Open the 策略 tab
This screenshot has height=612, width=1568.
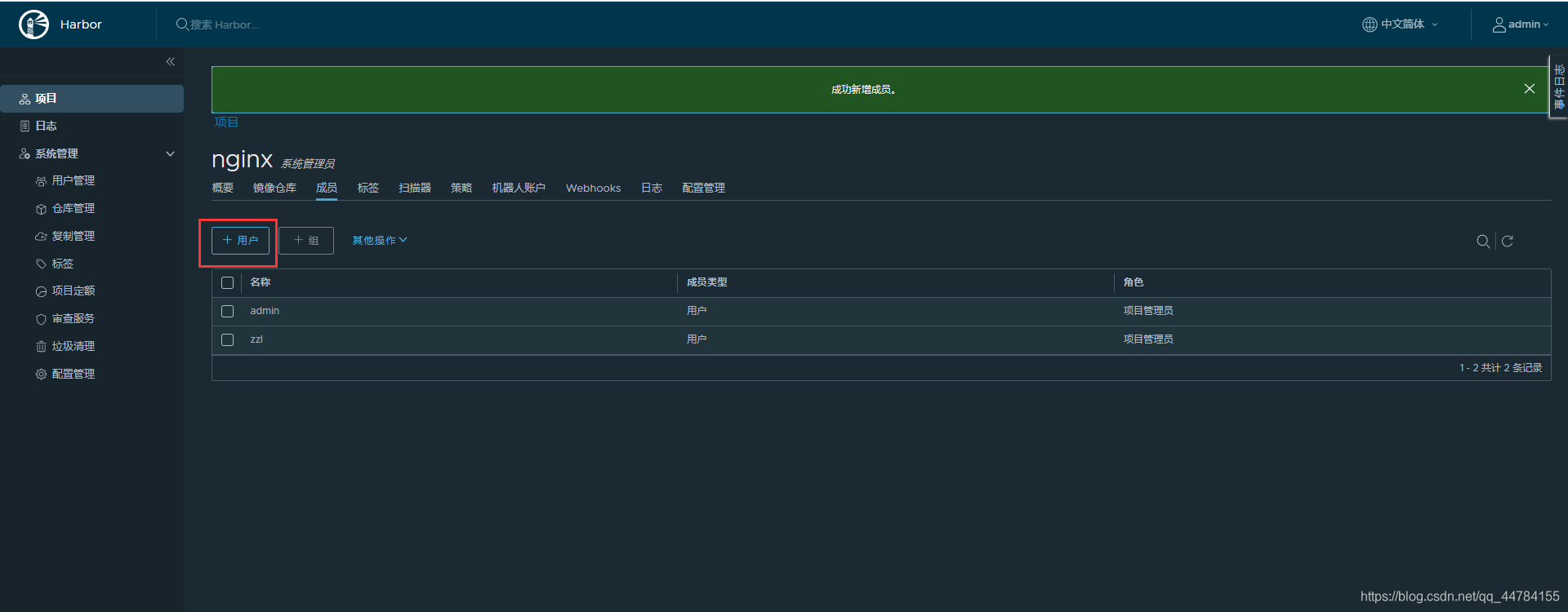click(461, 188)
